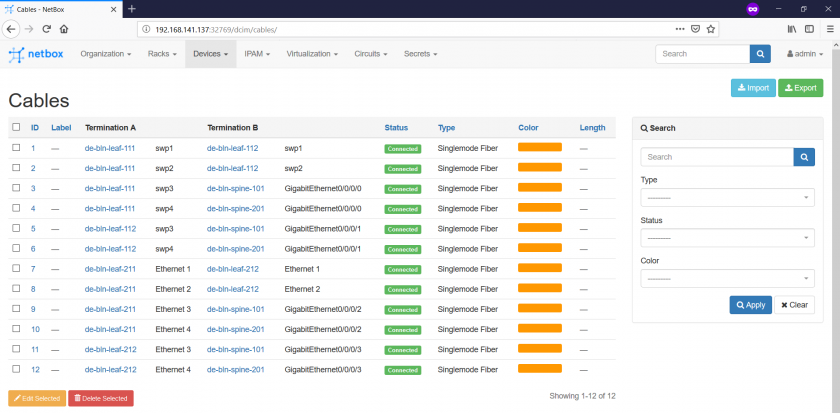This screenshot has width=840, height=413.
Task: Show site information icon in address bar
Action: click(146, 29)
